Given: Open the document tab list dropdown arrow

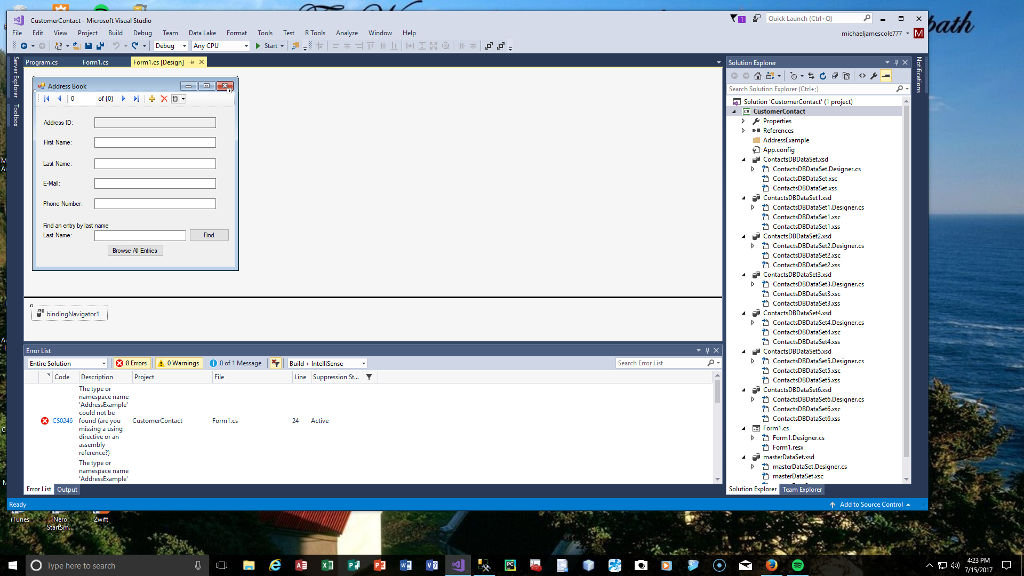Looking at the screenshot, I should click(718, 63).
